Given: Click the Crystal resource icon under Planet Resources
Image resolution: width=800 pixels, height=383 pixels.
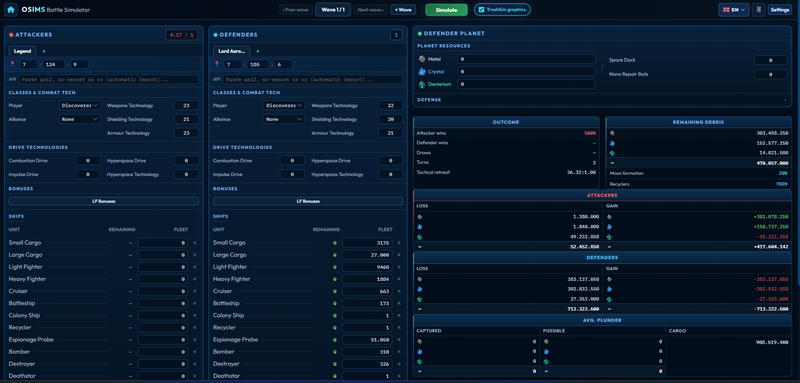Looking at the screenshot, I should [421, 71].
